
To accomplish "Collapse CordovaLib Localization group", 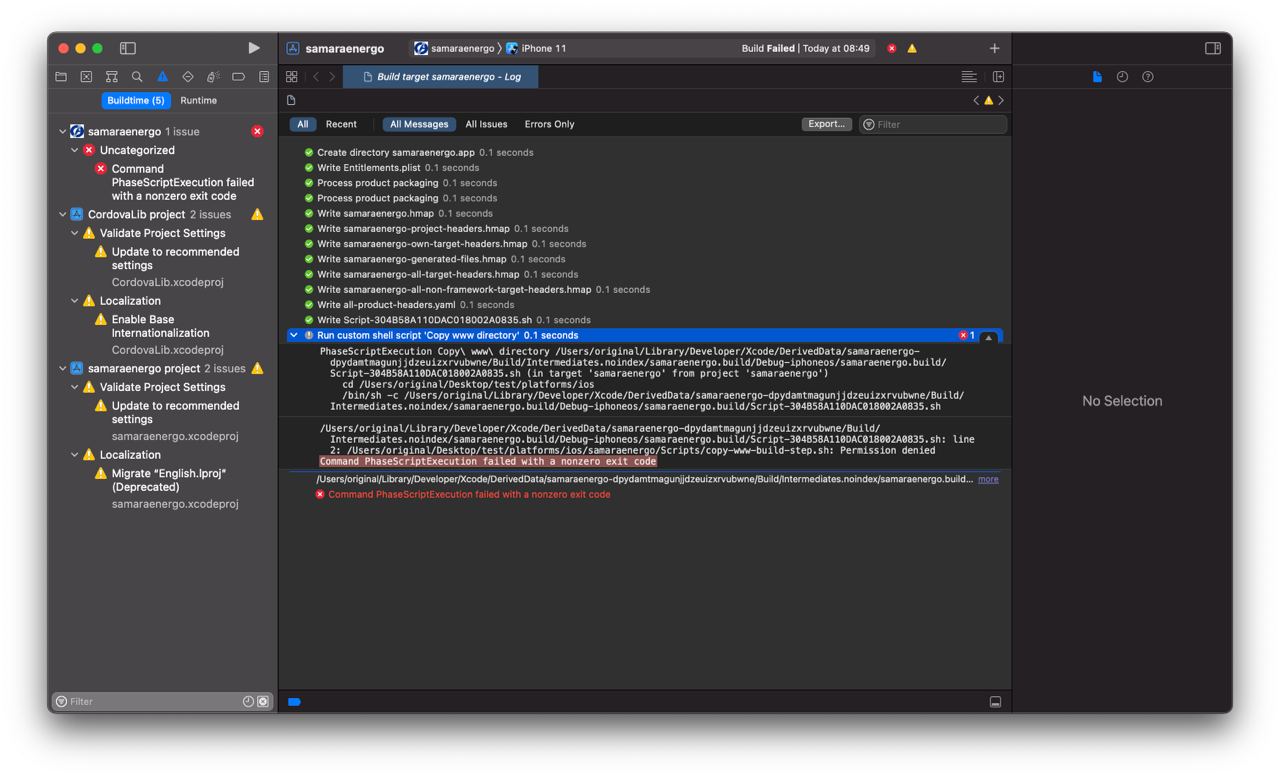I will coord(74,300).
